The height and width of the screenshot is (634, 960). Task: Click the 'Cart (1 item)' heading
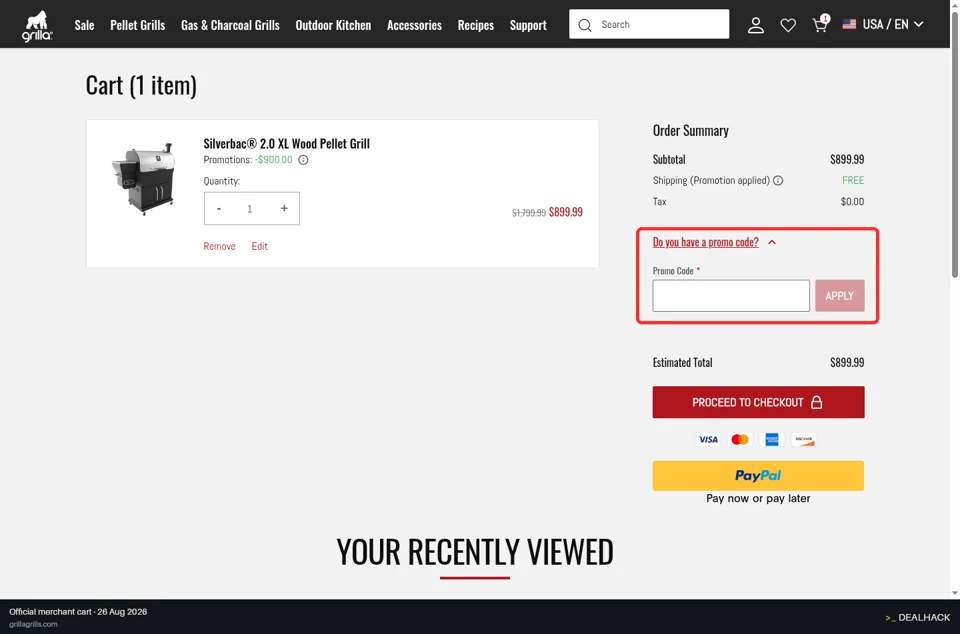(141, 85)
